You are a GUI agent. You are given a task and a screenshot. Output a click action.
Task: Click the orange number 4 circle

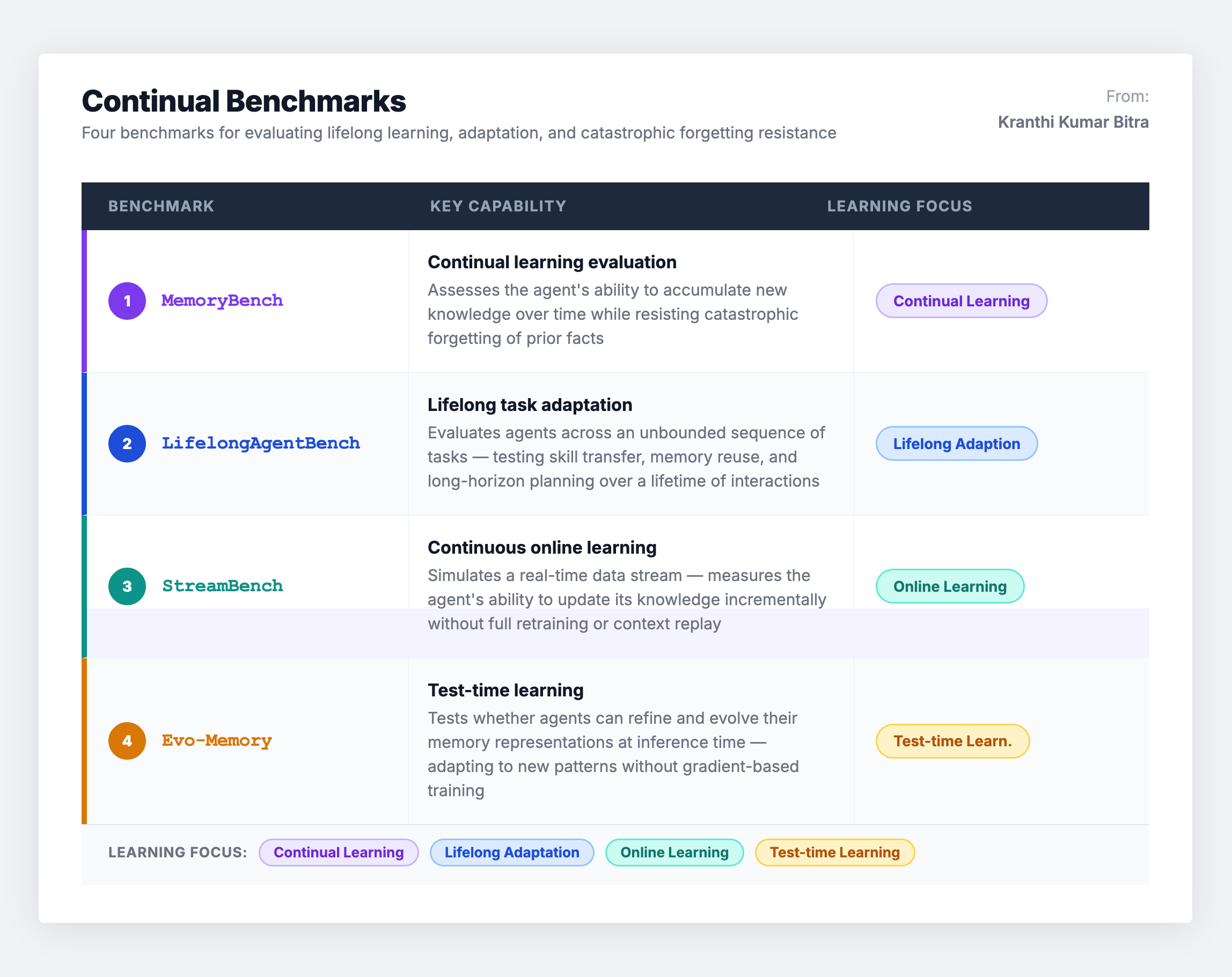tap(127, 741)
